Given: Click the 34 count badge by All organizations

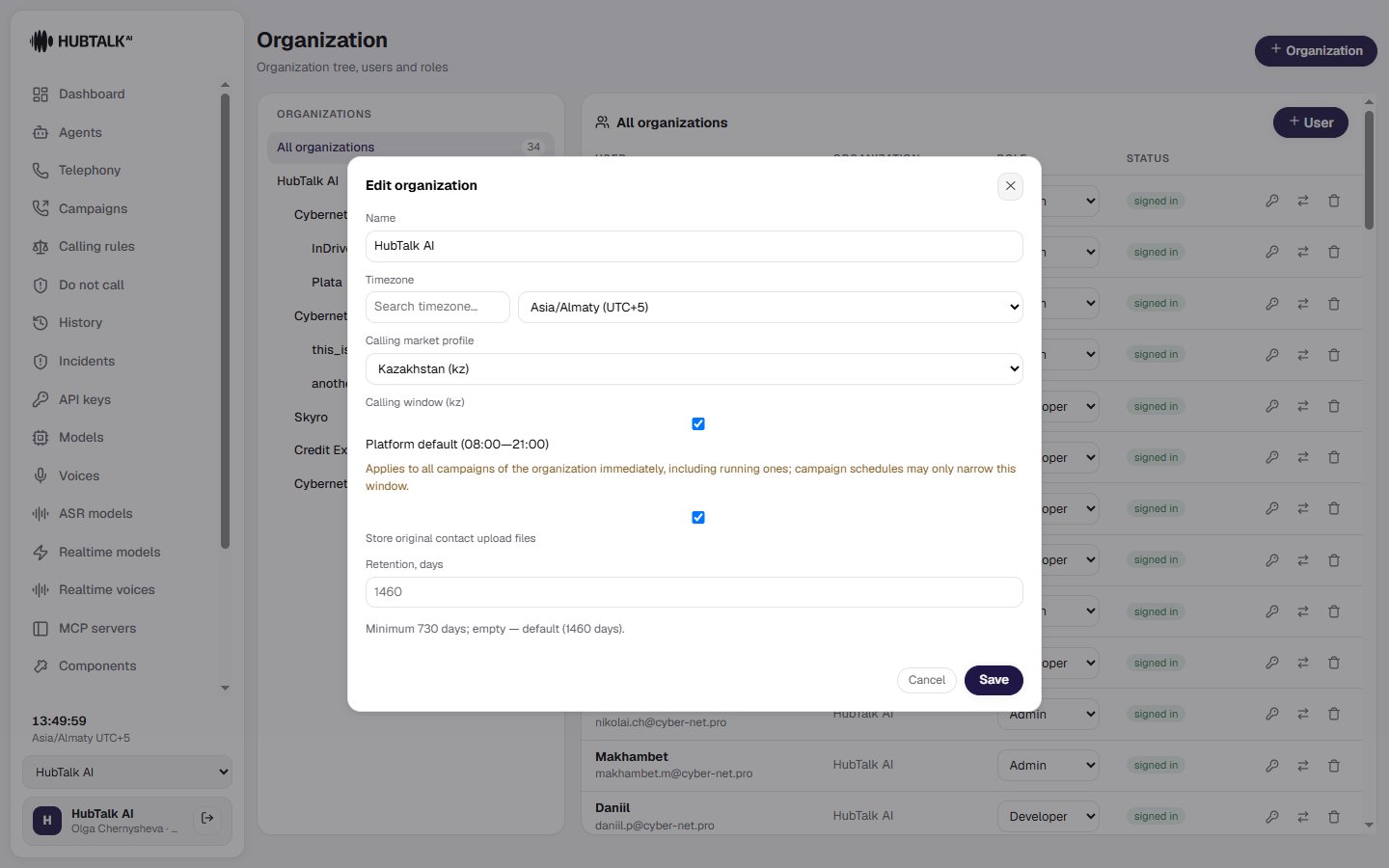Looking at the screenshot, I should click(533, 147).
